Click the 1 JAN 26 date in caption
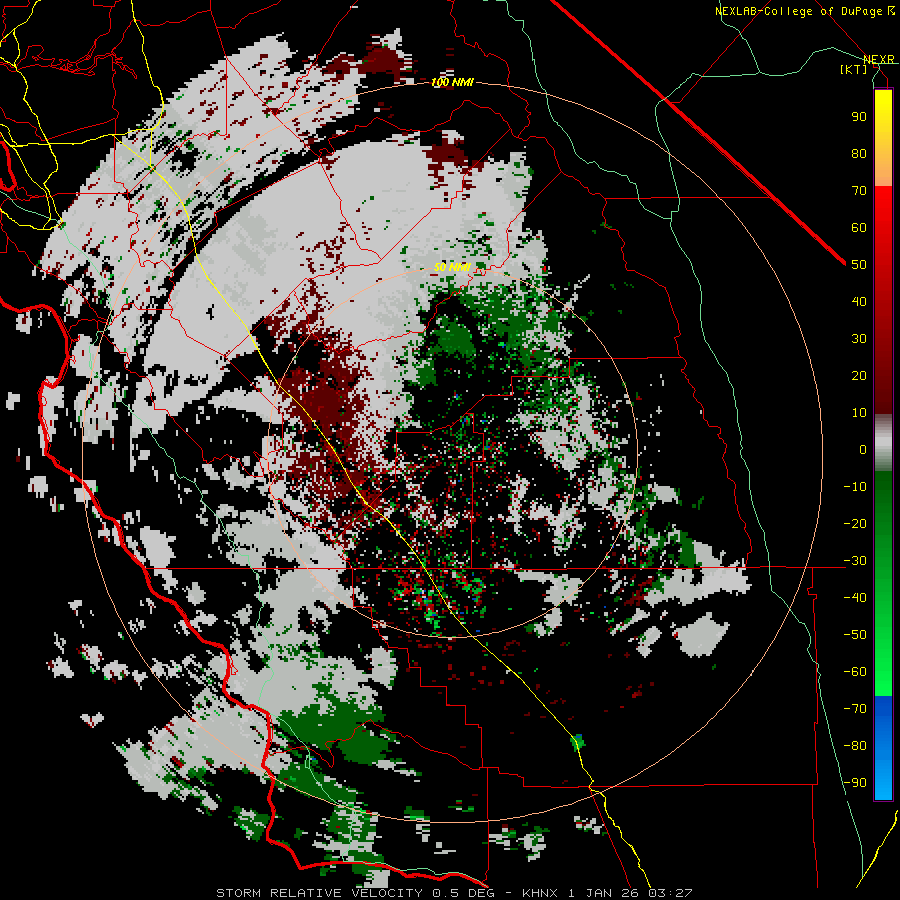 (x=603, y=893)
